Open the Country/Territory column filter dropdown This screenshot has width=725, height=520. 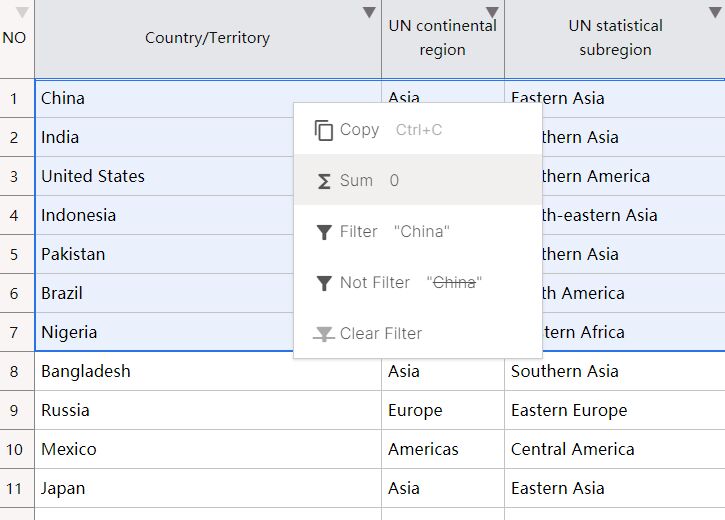click(x=369, y=13)
